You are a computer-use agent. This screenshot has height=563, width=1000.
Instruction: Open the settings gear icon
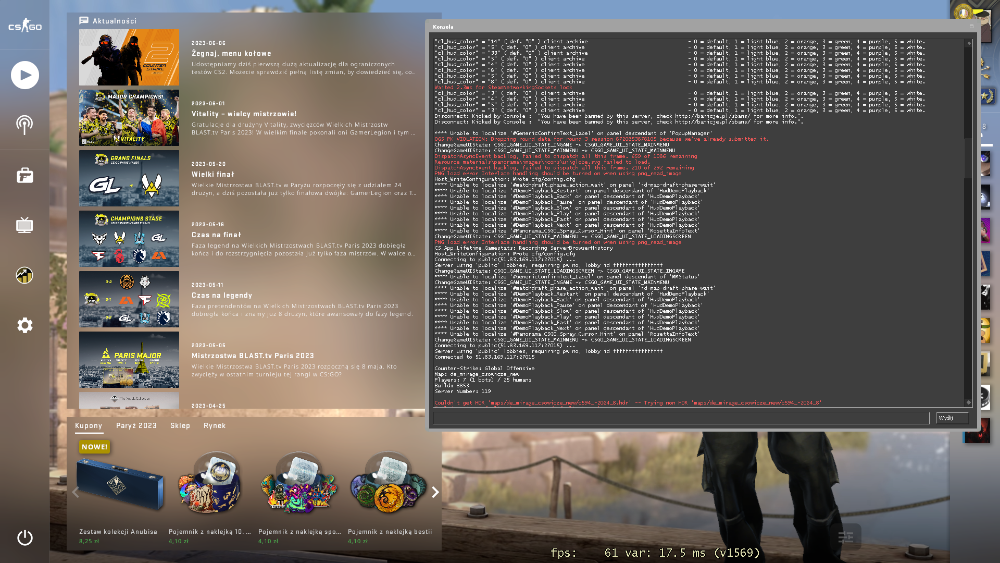click(x=25, y=325)
